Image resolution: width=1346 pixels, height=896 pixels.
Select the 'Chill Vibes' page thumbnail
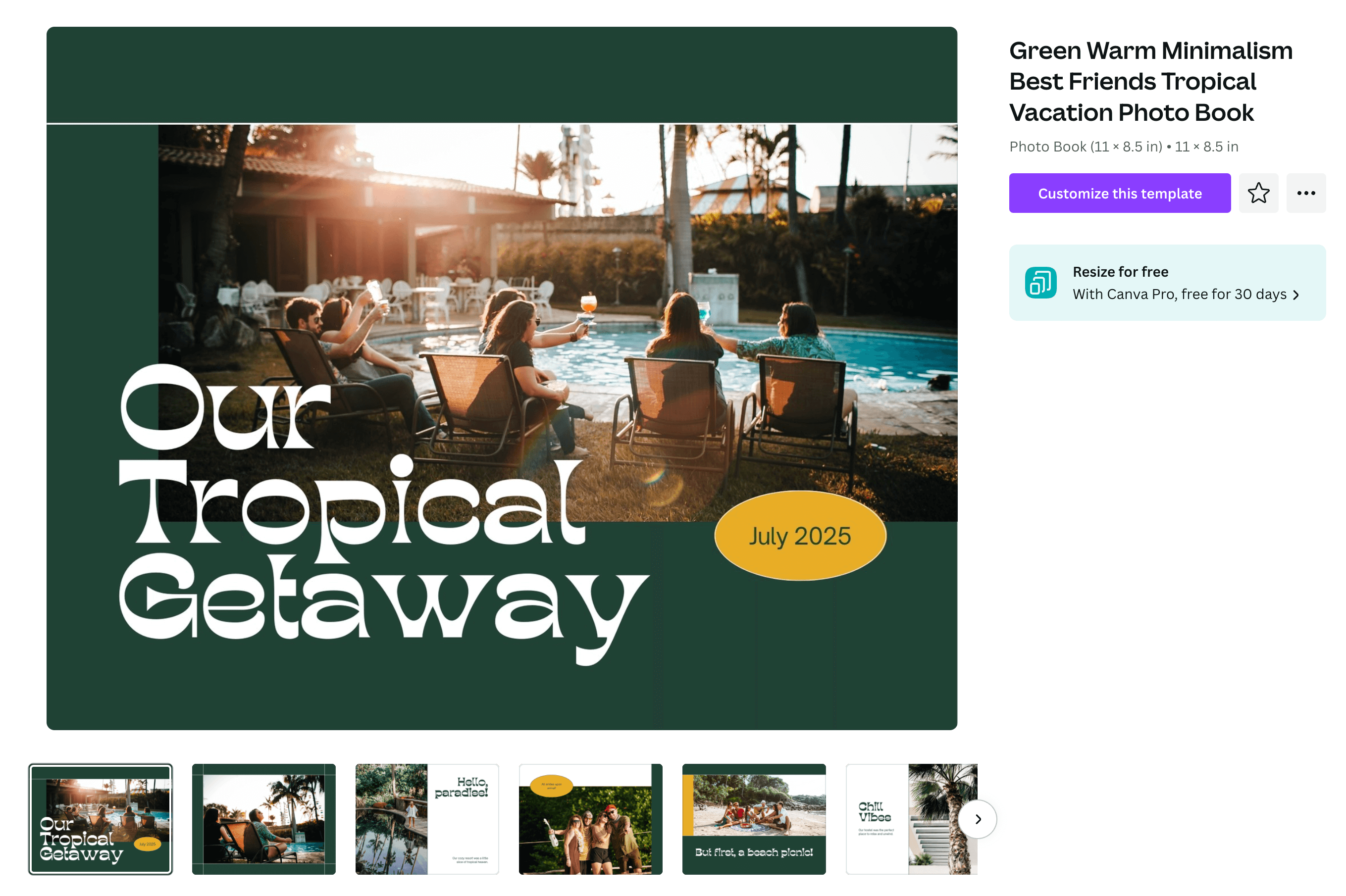tap(911, 819)
